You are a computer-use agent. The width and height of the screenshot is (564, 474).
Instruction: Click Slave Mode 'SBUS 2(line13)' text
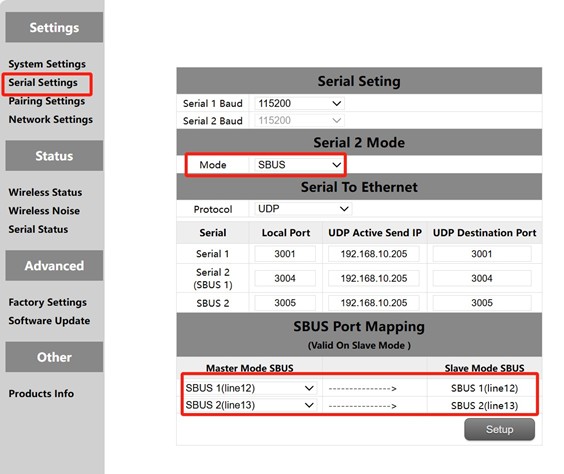(x=485, y=406)
